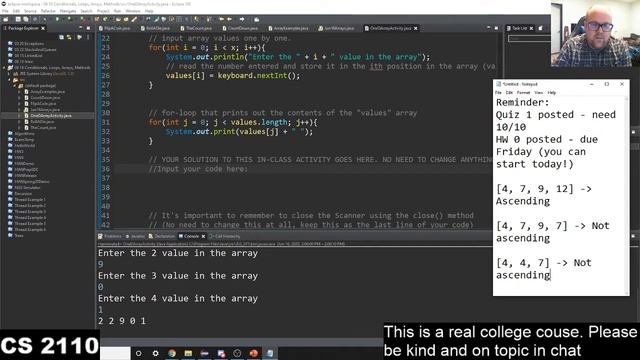Collapse the (default package) node
This screenshot has width=640, height=360.
14,86
